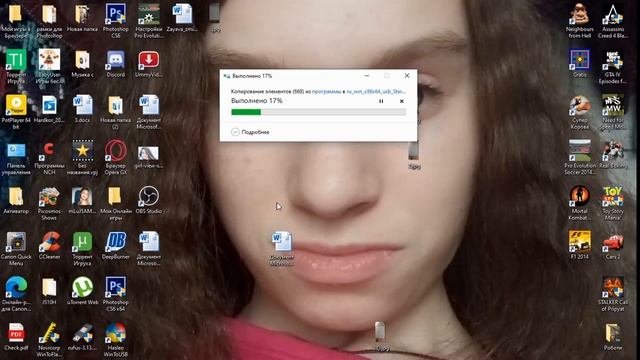The image size is (640, 360).
Task: Launch OBS Studio
Action: pos(149,200)
